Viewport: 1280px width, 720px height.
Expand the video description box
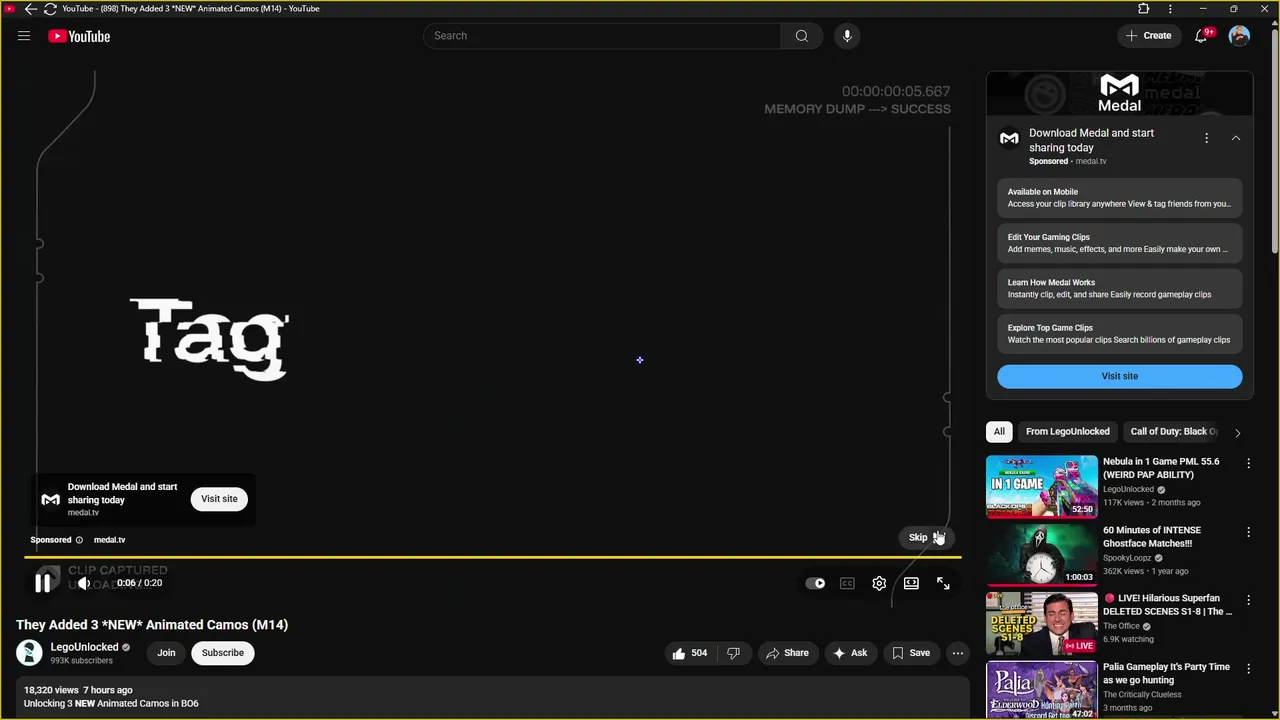click(x=493, y=697)
